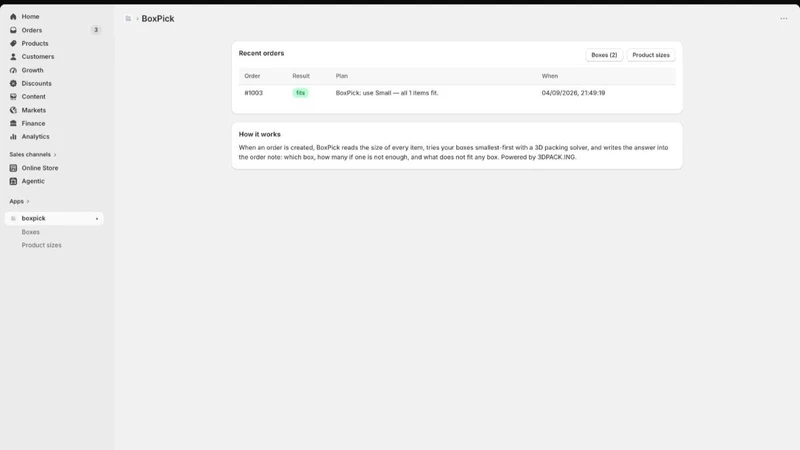
Task: Open the Analytics page
Action: pyautogui.click(x=35, y=137)
